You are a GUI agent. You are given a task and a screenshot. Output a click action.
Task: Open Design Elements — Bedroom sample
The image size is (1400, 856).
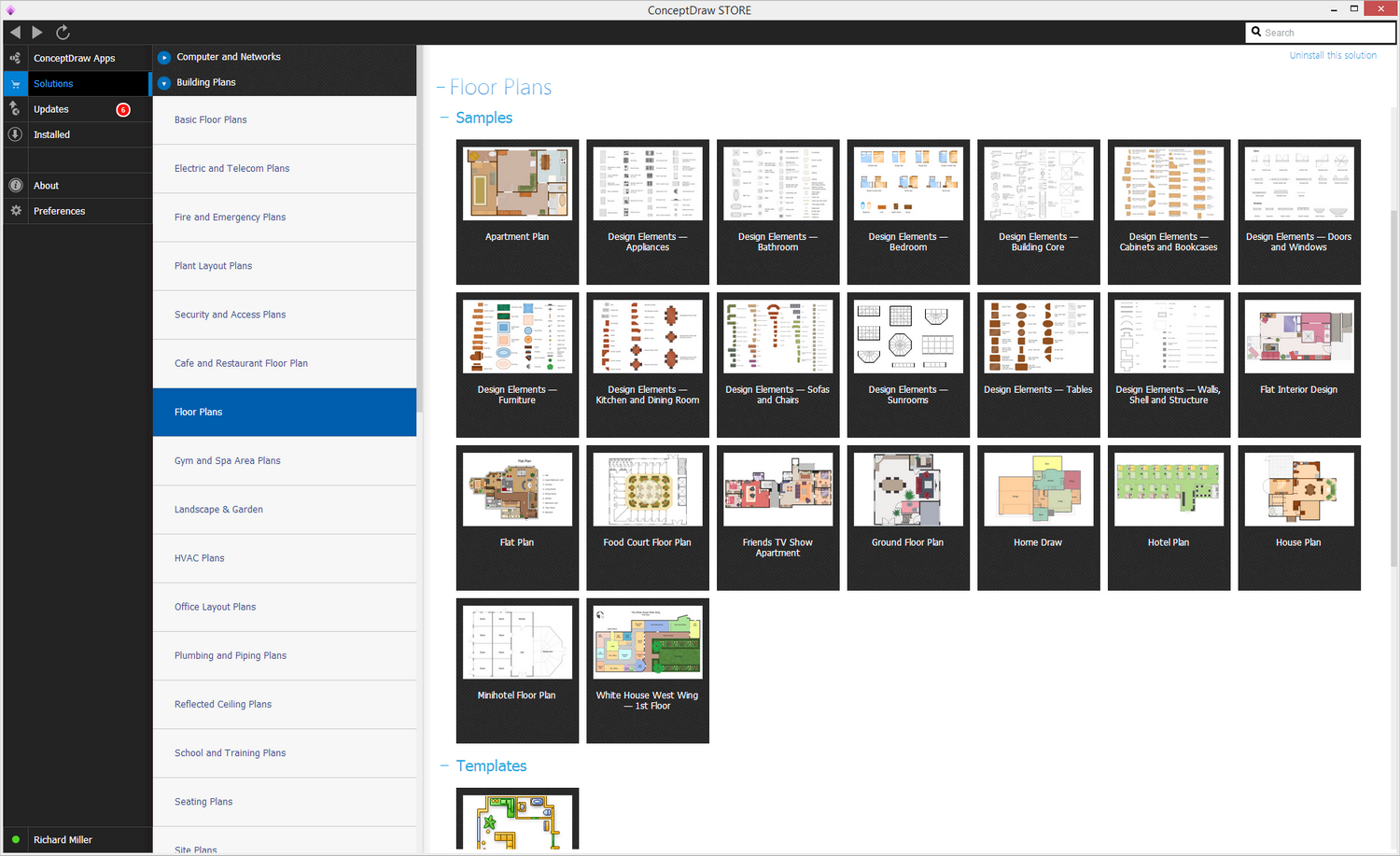pos(908,212)
